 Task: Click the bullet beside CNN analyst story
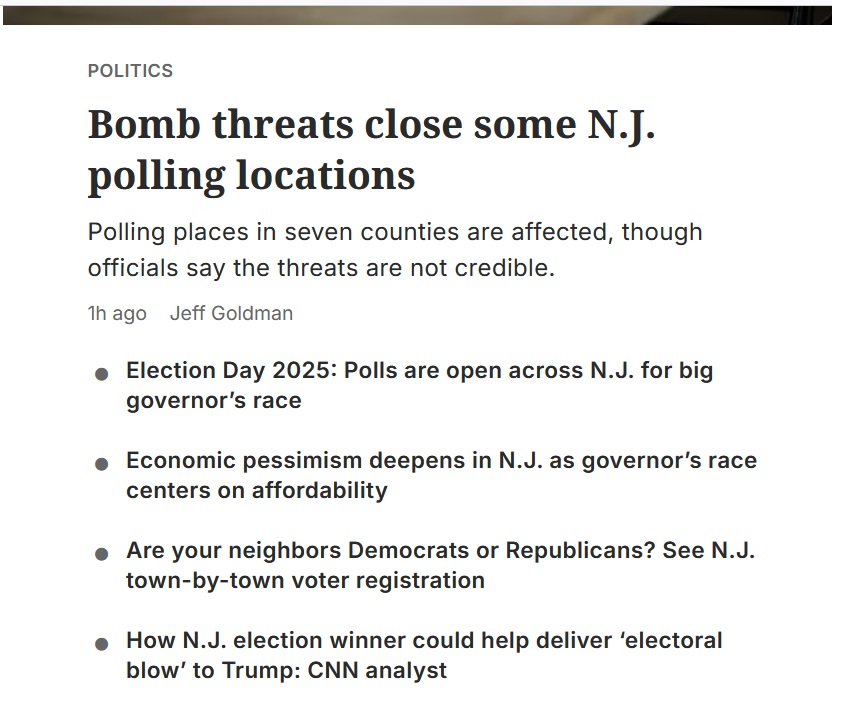click(102, 644)
